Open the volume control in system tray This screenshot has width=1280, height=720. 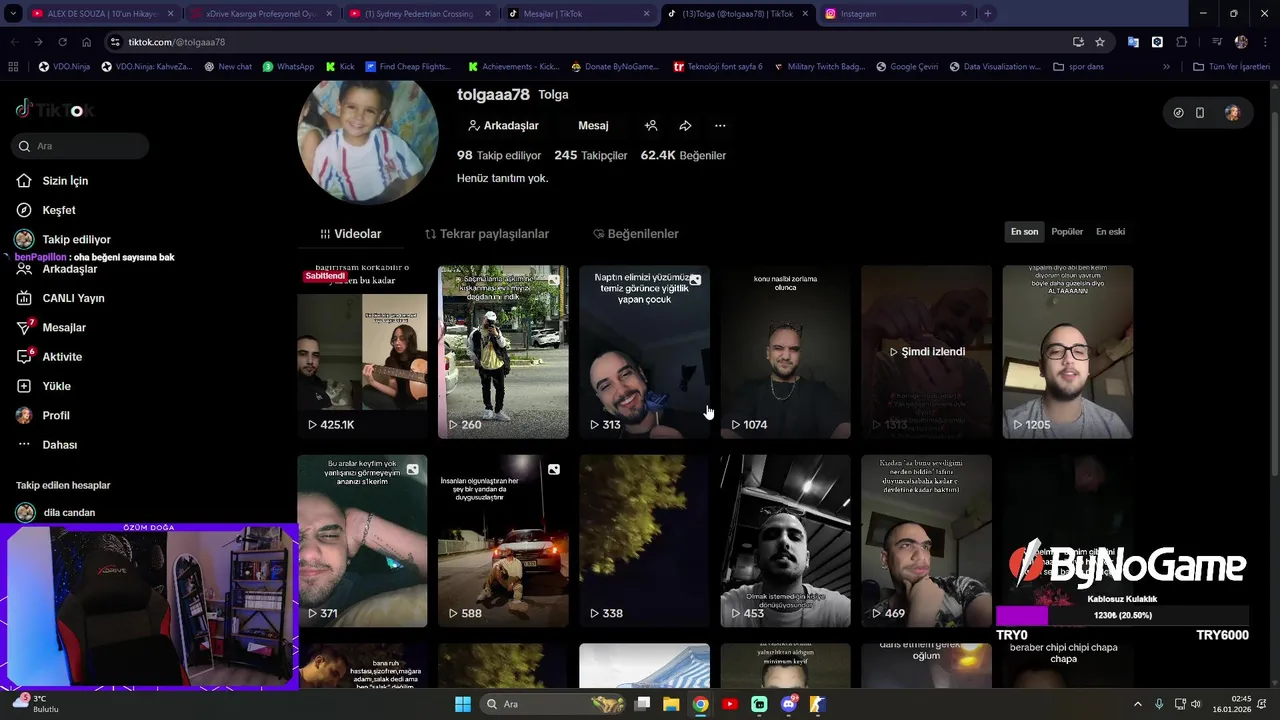pyautogui.click(x=1196, y=704)
